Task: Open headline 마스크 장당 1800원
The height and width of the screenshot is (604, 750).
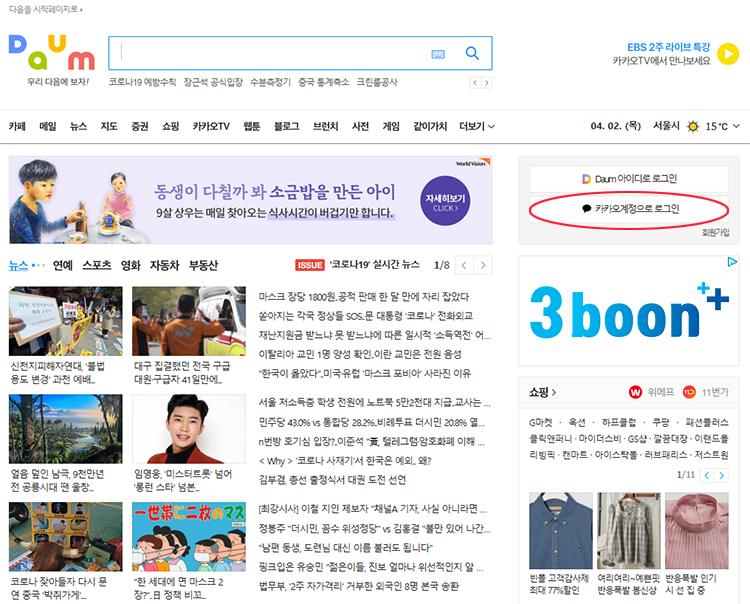Action: click(x=364, y=297)
